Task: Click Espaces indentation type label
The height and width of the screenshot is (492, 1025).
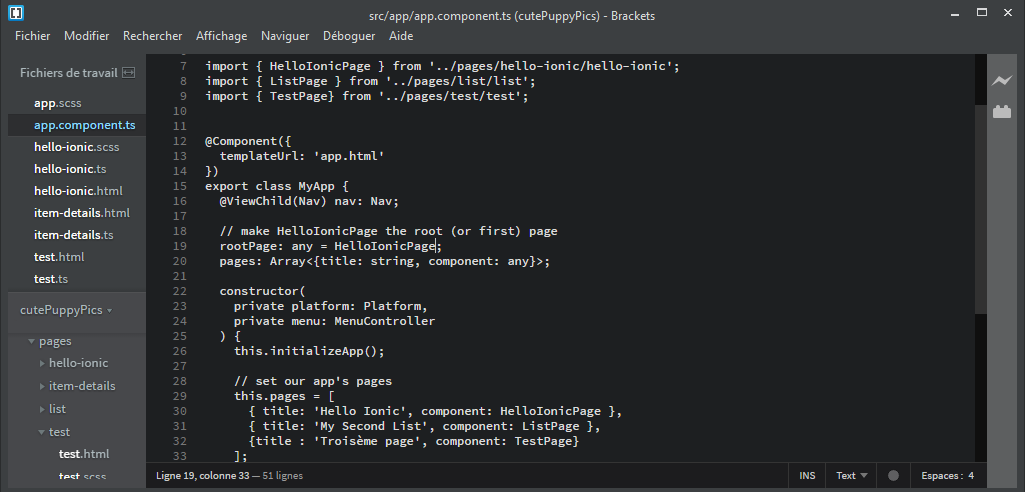Action: (942, 476)
